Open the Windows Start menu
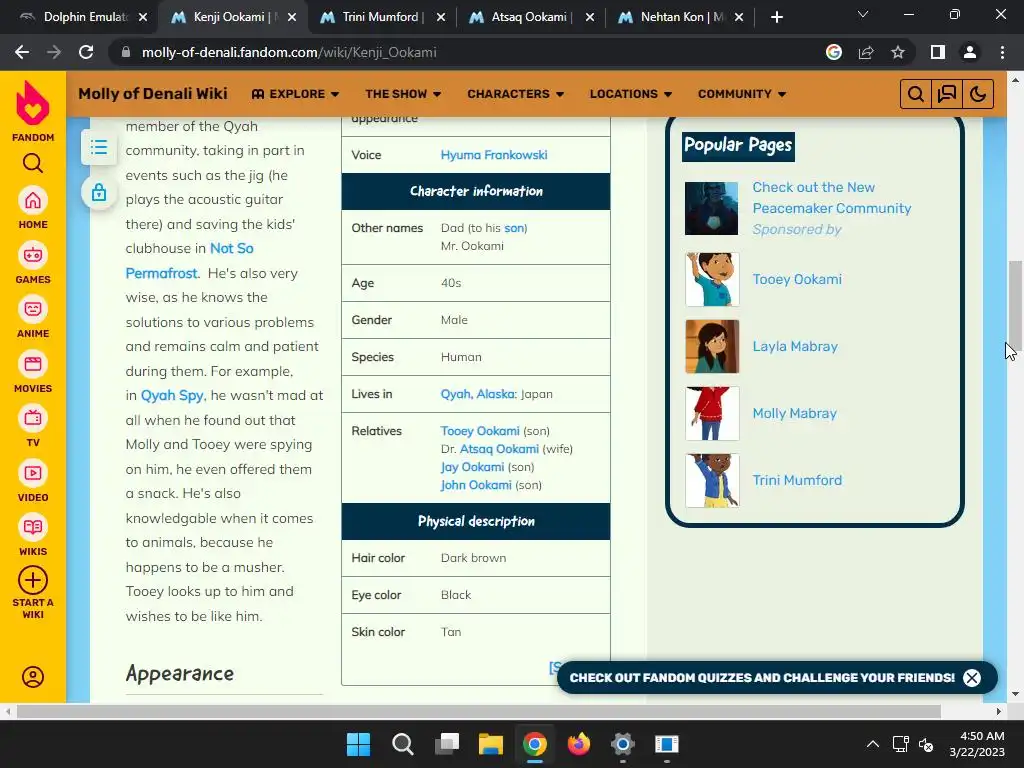Image resolution: width=1024 pixels, height=768 pixels. [359, 744]
